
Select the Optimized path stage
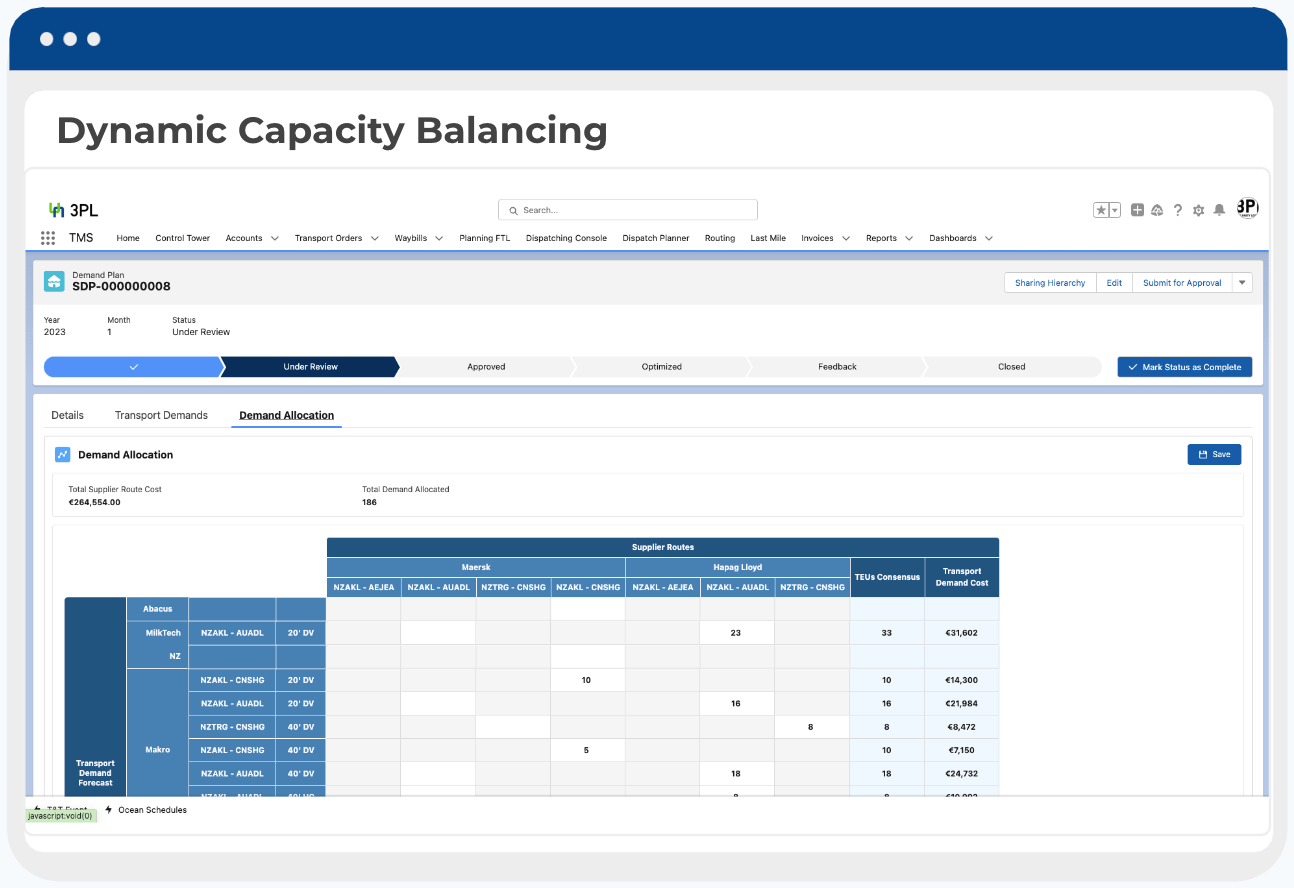[662, 367]
